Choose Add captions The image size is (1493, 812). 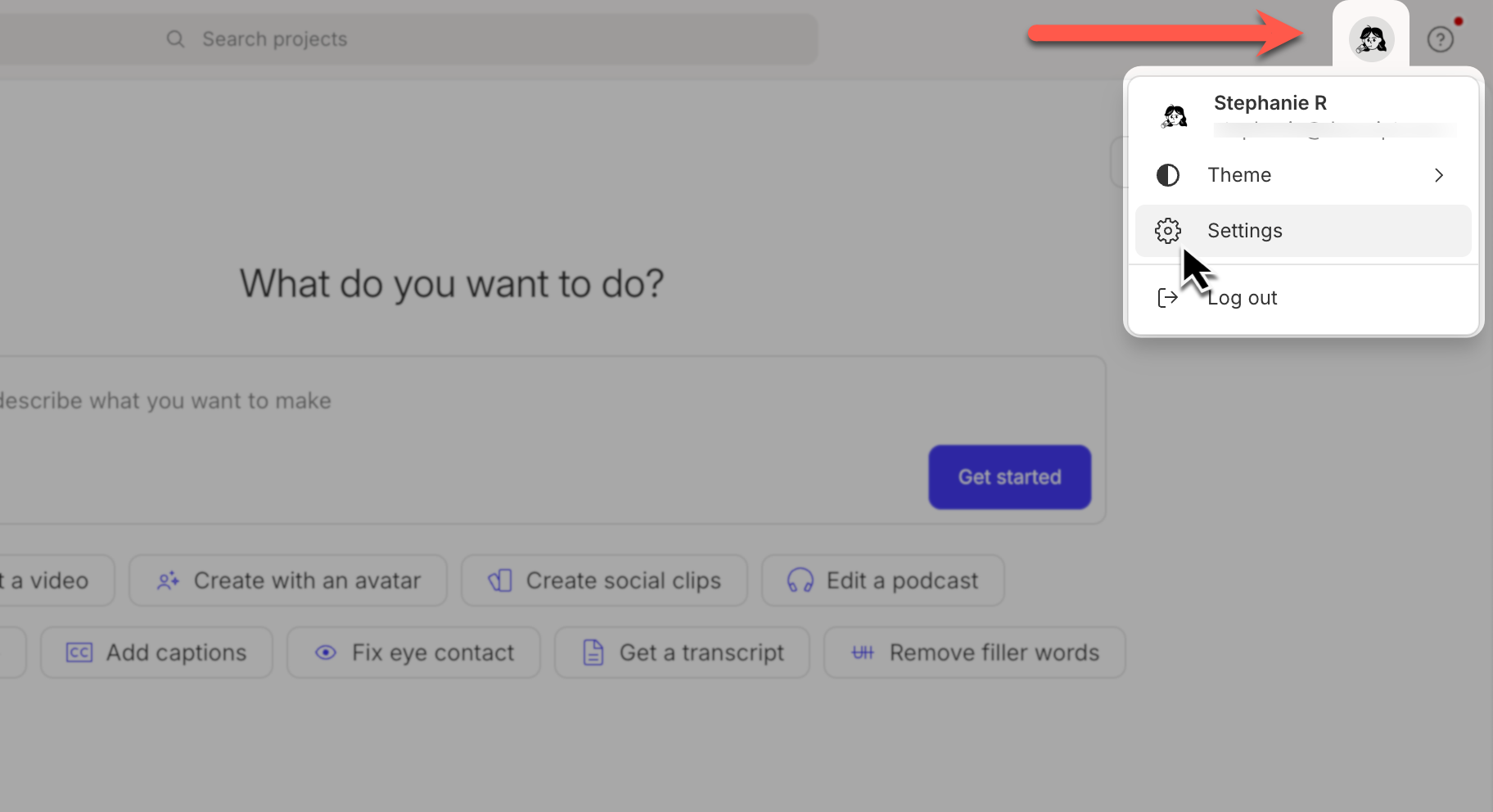click(x=156, y=653)
